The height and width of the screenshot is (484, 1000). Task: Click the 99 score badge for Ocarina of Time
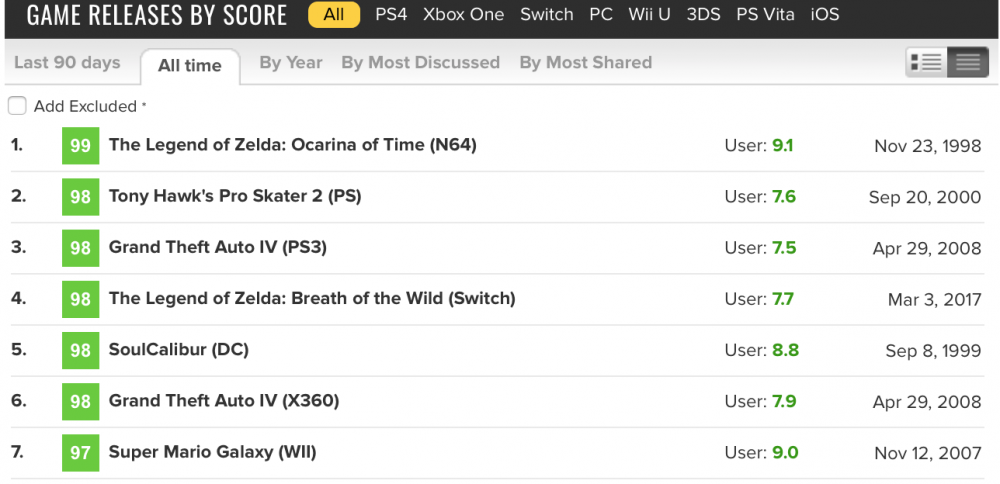click(80, 146)
